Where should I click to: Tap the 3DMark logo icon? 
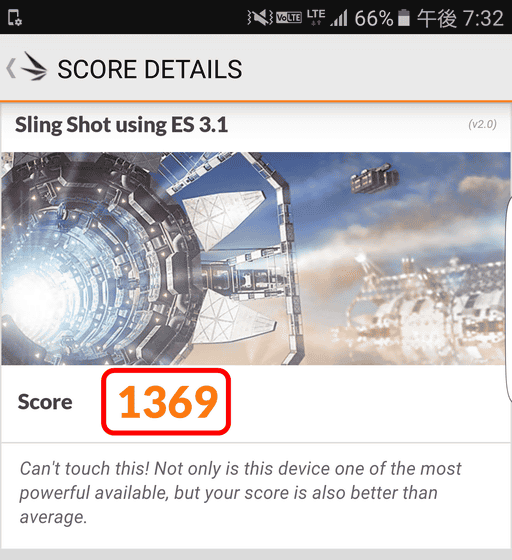(34, 66)
